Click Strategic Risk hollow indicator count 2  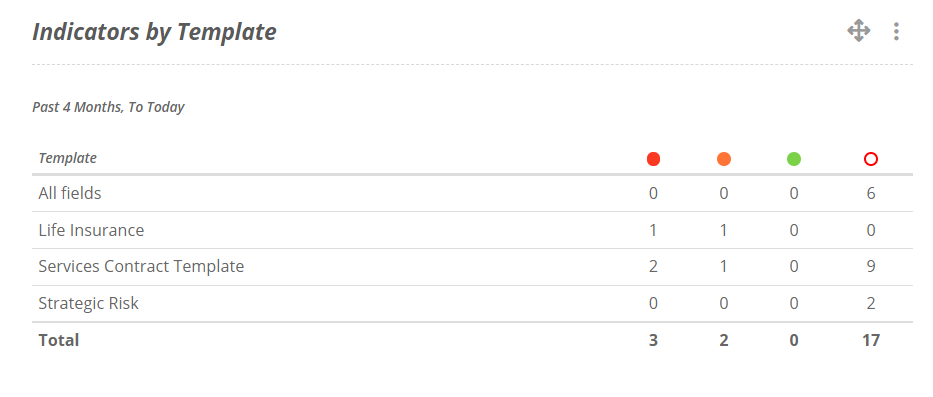click(871, 304)
